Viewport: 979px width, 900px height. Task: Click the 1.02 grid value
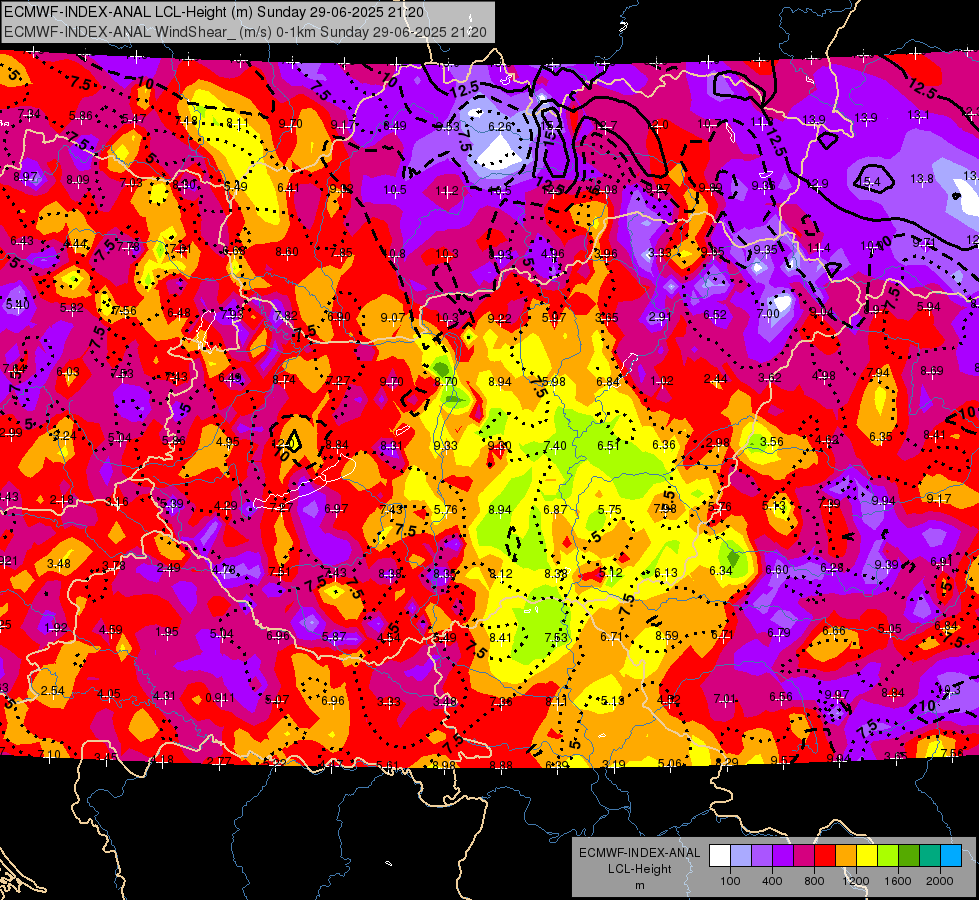662,380
